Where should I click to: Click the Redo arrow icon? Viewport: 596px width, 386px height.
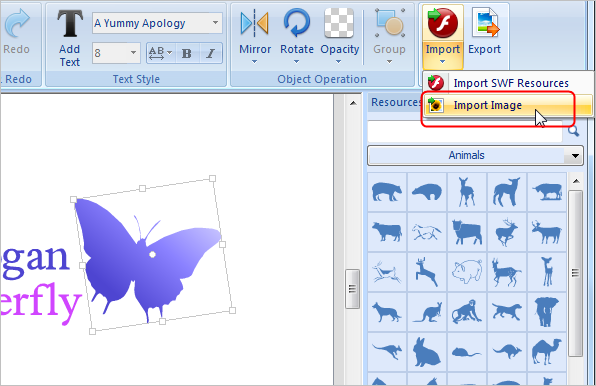[x=17, y=24]
